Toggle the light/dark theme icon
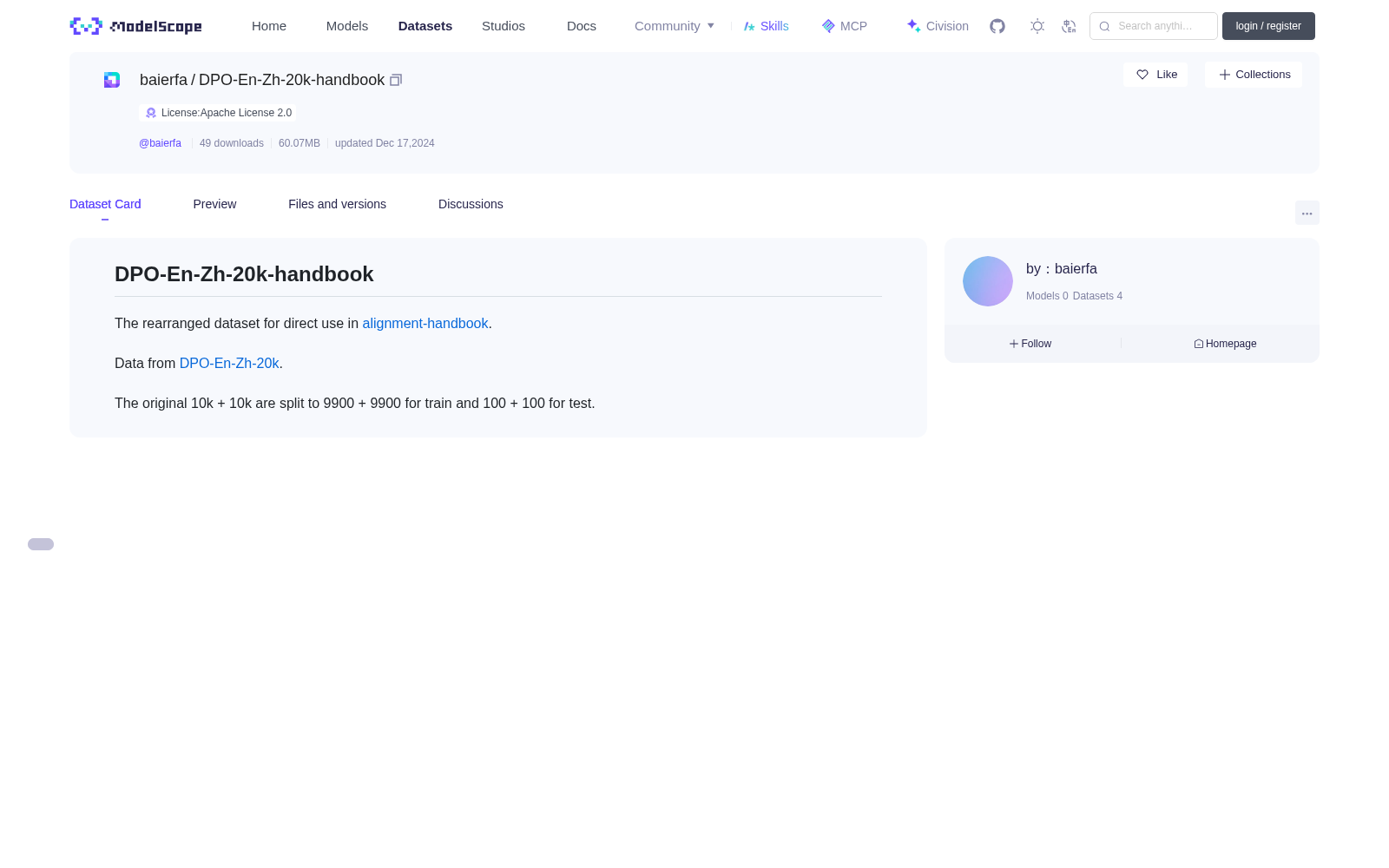1389x868 pixels. point(1037,26)
